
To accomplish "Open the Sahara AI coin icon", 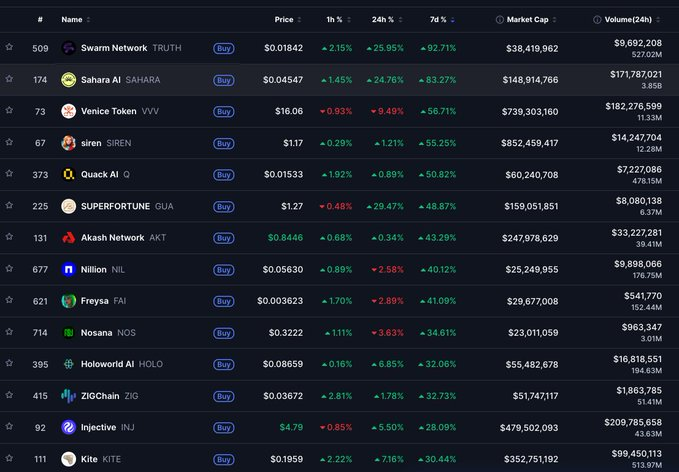I will 68,80.
